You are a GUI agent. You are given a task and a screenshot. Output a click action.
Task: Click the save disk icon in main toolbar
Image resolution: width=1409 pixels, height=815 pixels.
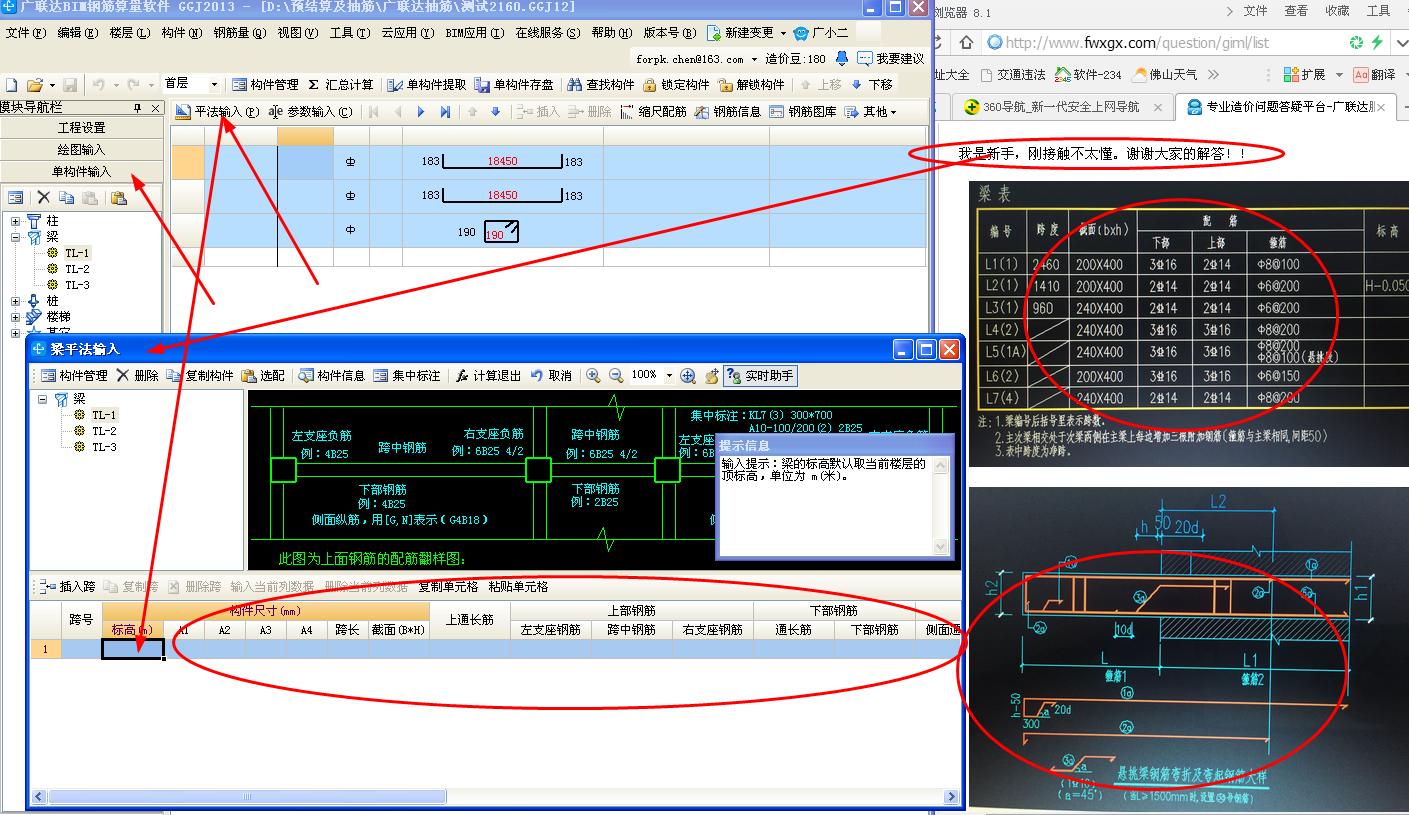(70, 85)
